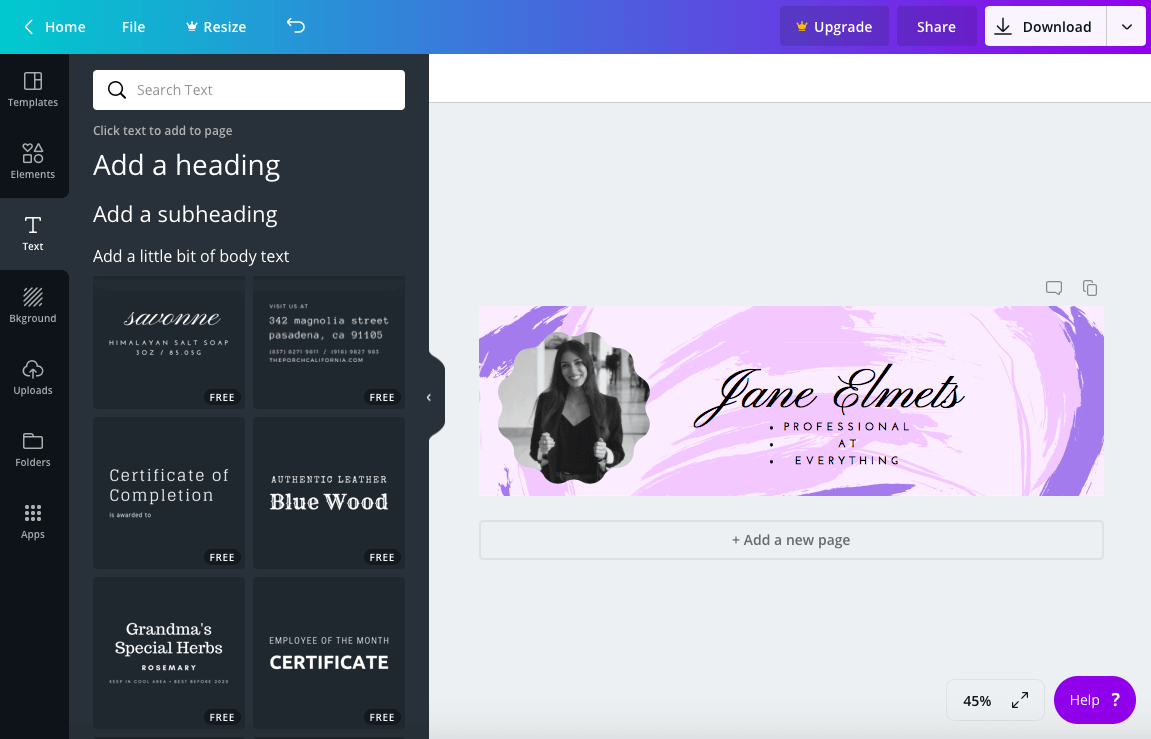The image size is (1151, 739).
Task: Expand the Download options dropdown arrow
Action: point(1127,27)
